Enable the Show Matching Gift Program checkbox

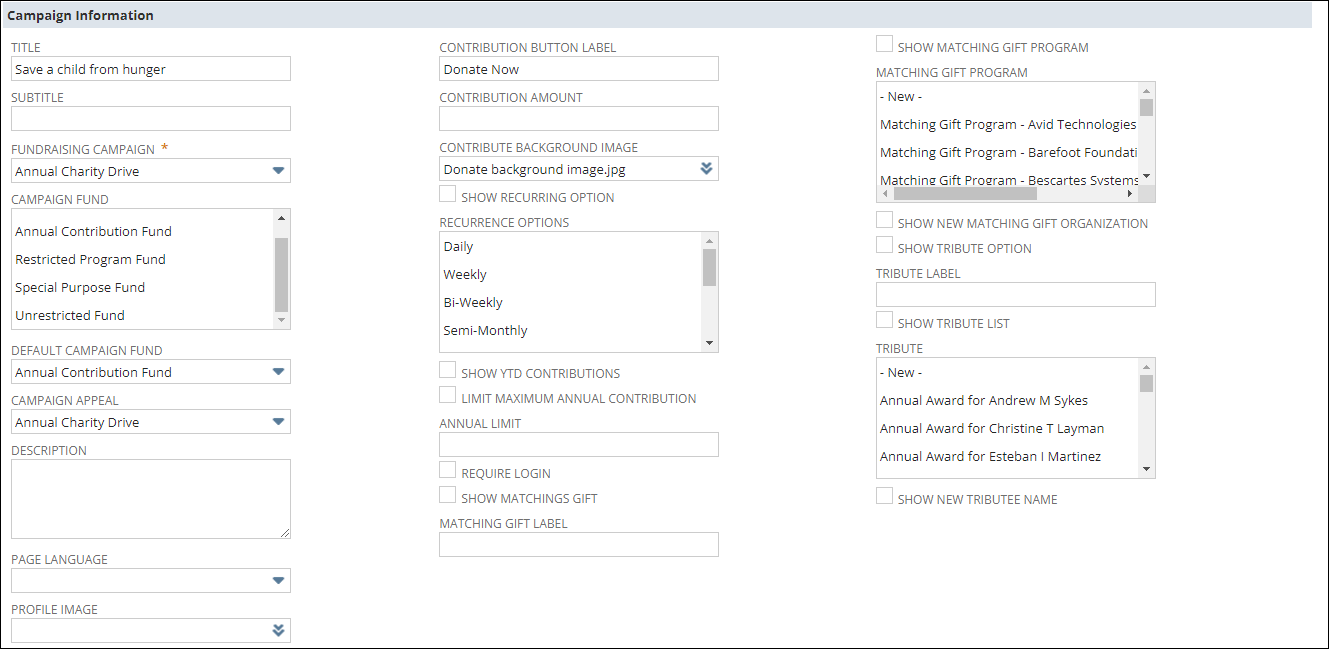(884, 44)
